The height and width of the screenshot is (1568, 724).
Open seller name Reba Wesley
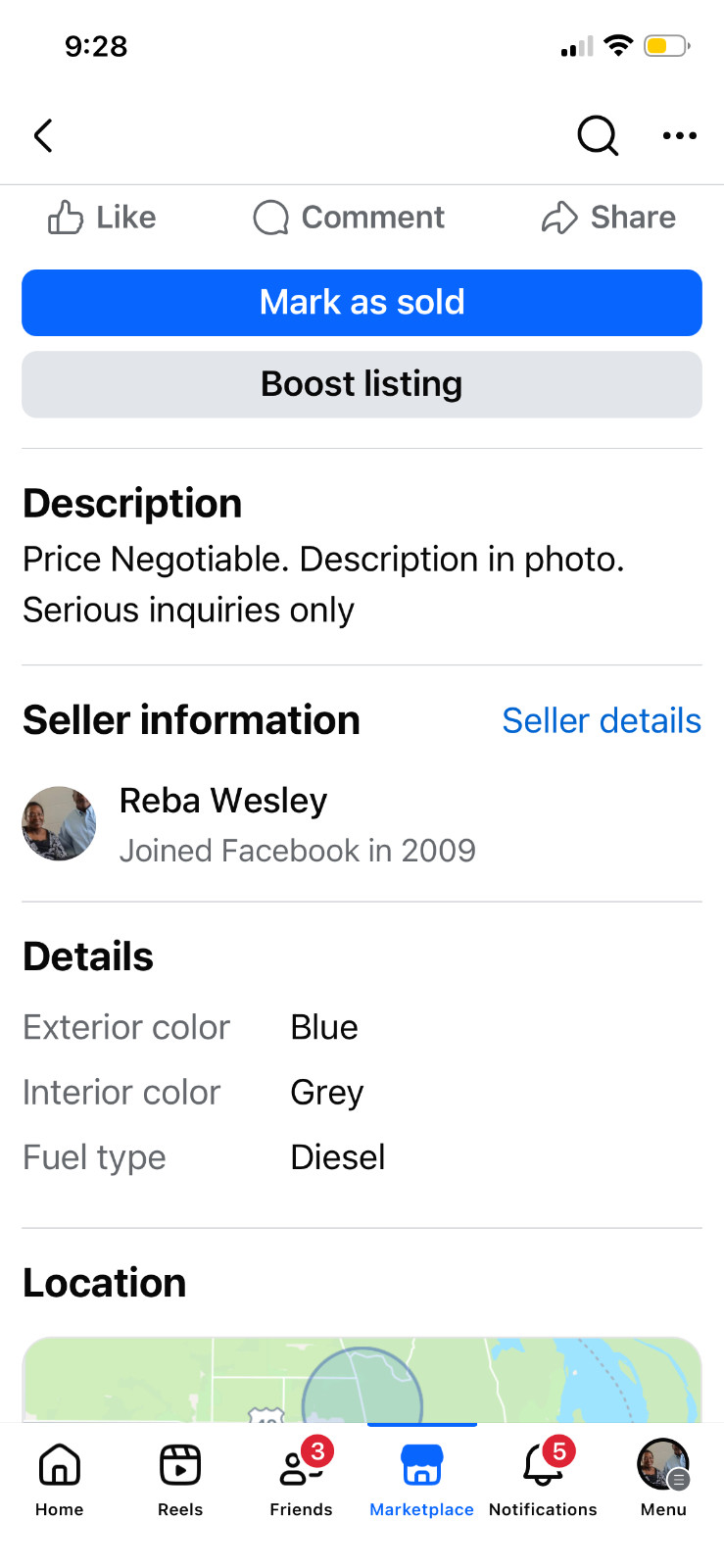(x=223, y=801)
